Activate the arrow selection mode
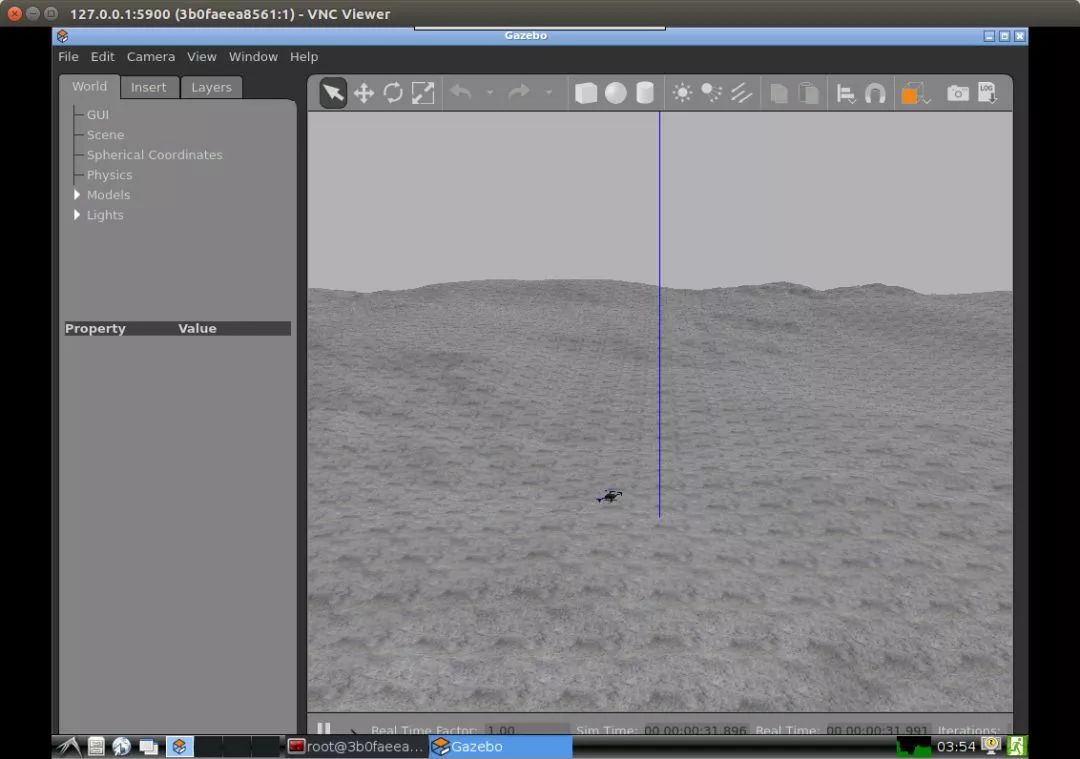Viewport: 1080px width, 759px height. tap(333, 93)
